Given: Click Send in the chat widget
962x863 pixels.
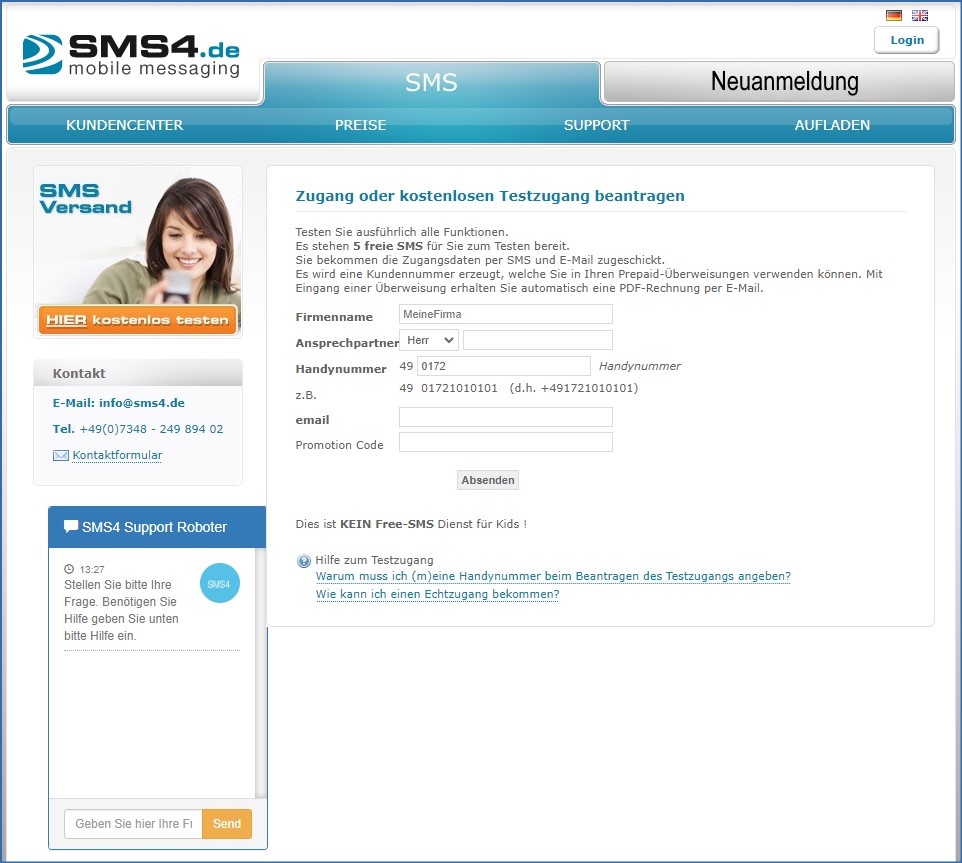Looking at the screenshot, I should [227, 824].
